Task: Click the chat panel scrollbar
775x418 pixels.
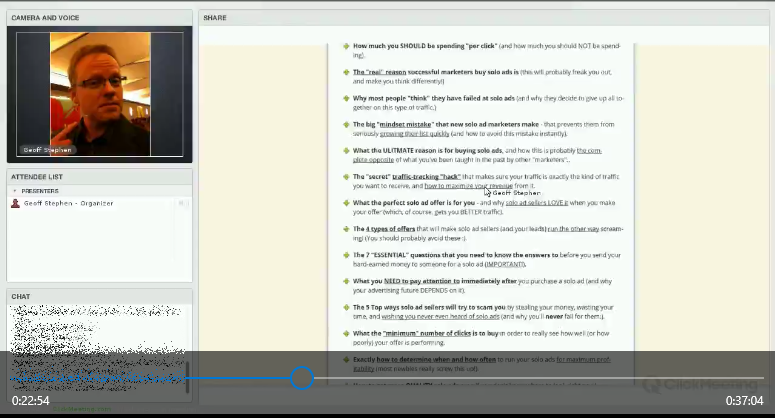Action: 187,377
